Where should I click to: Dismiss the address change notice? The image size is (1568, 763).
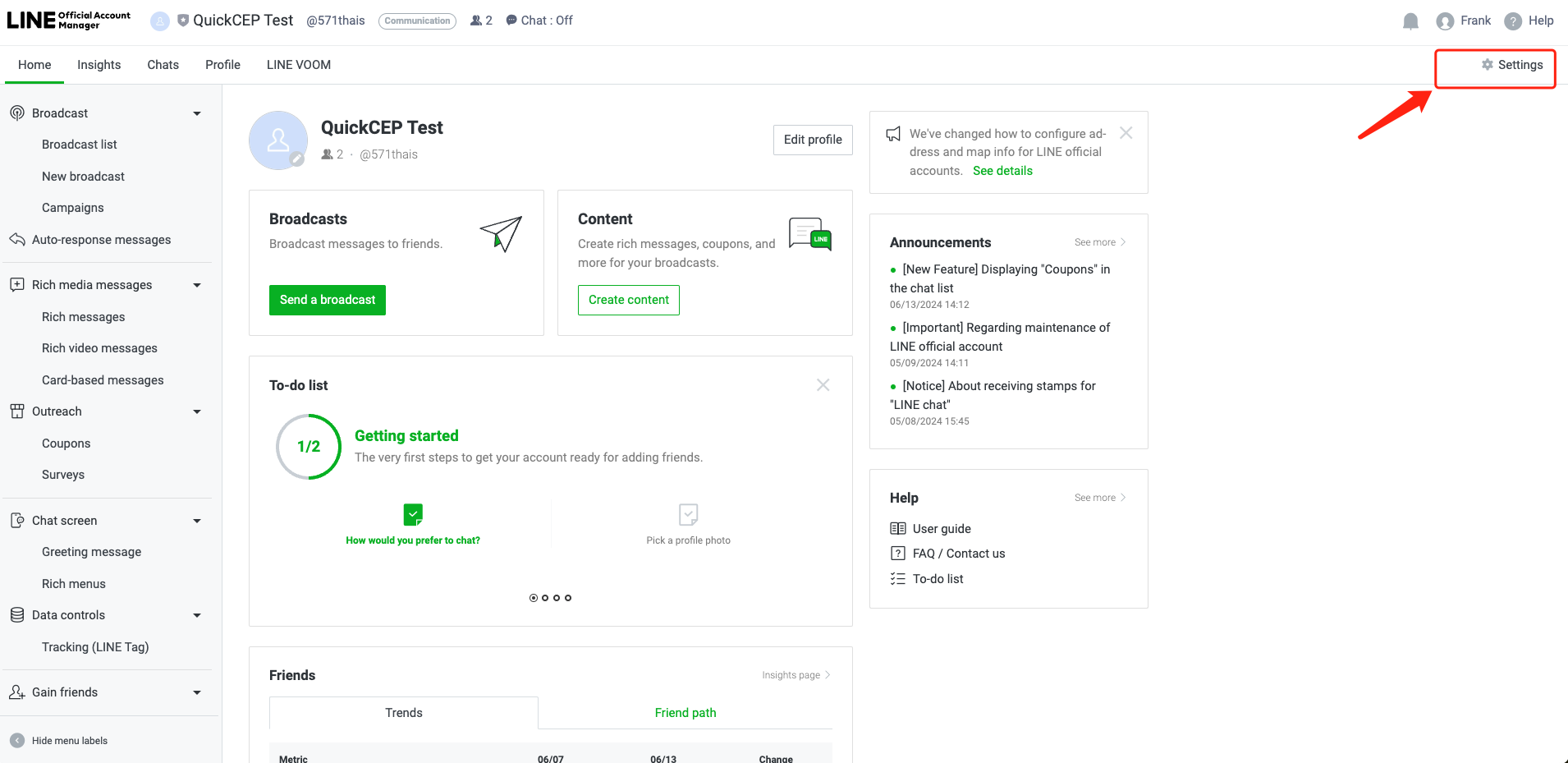point(1126,133)
